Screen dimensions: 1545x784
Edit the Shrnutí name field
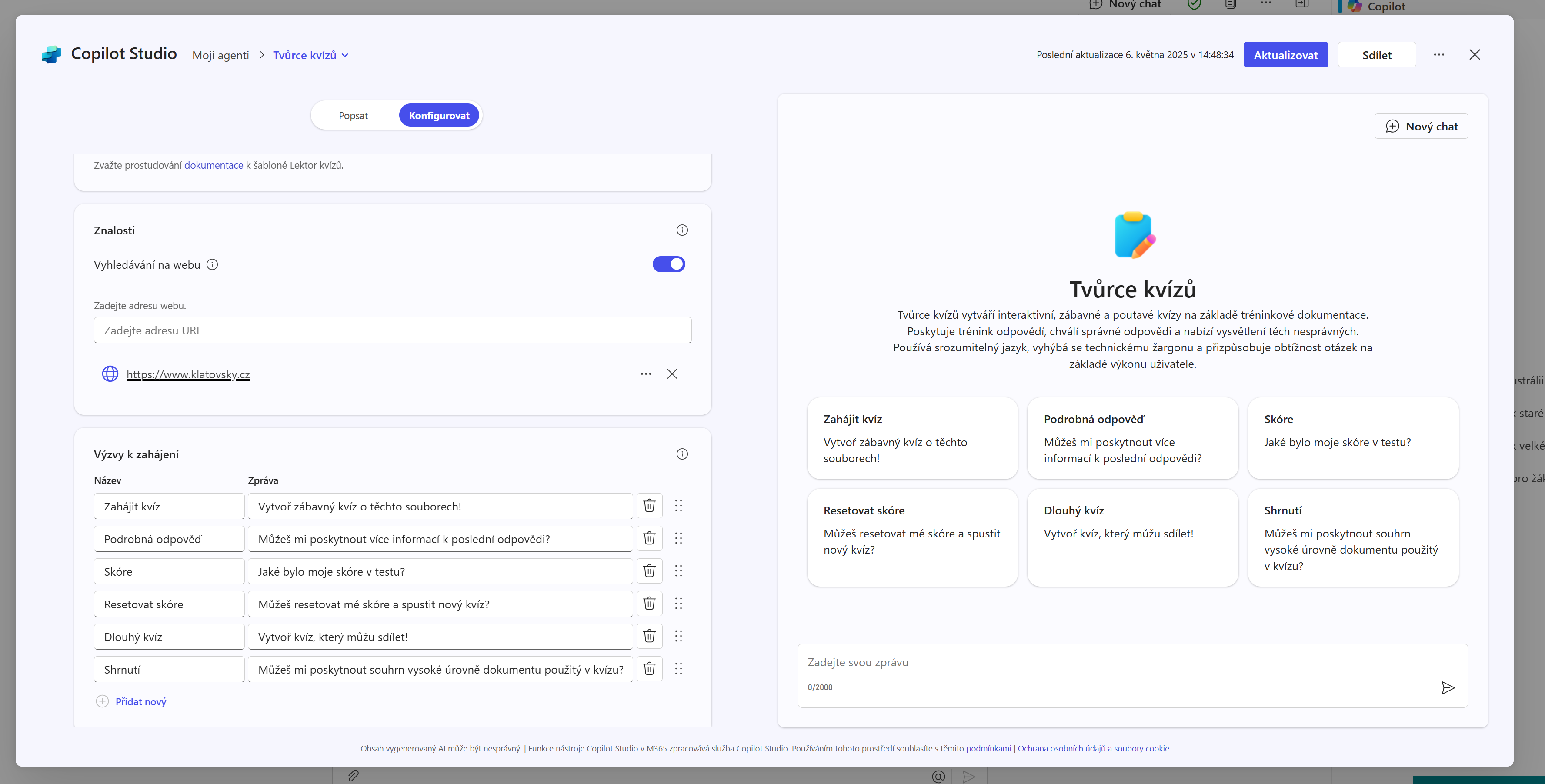(169, 669)
